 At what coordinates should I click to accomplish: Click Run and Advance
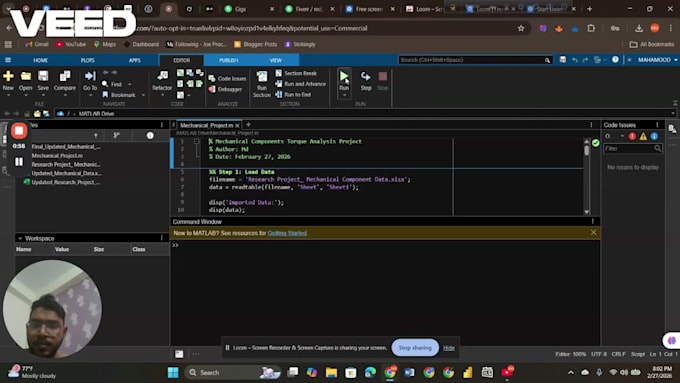[x=301, y=84]
